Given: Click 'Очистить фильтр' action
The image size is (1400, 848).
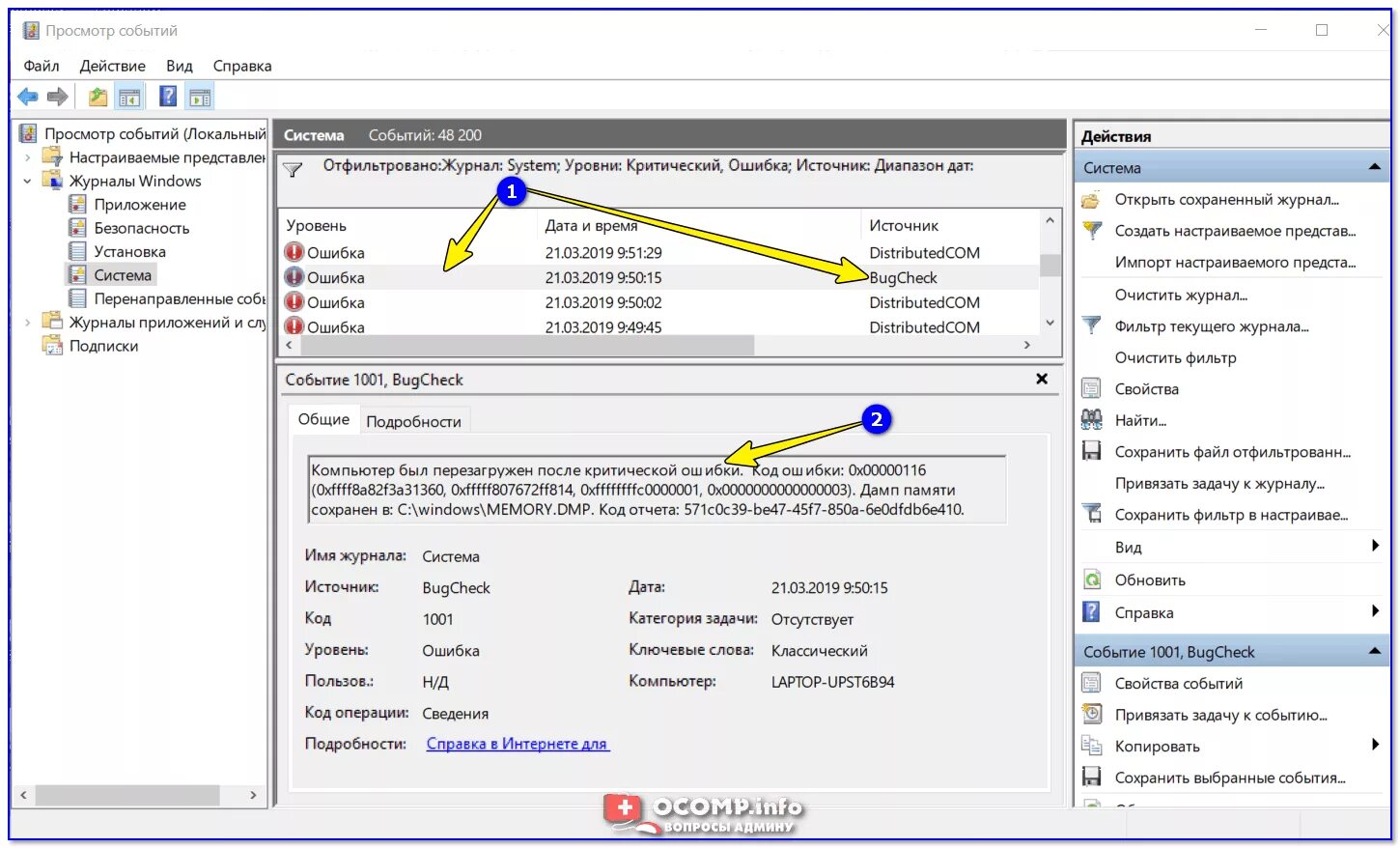Looking at the screenshot, I should pos(1175,357).
